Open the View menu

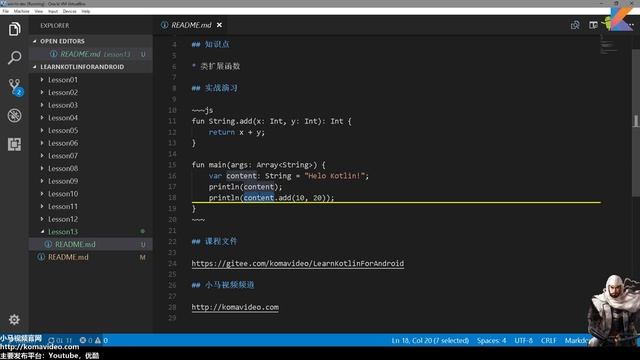click(x=38, y=11)
